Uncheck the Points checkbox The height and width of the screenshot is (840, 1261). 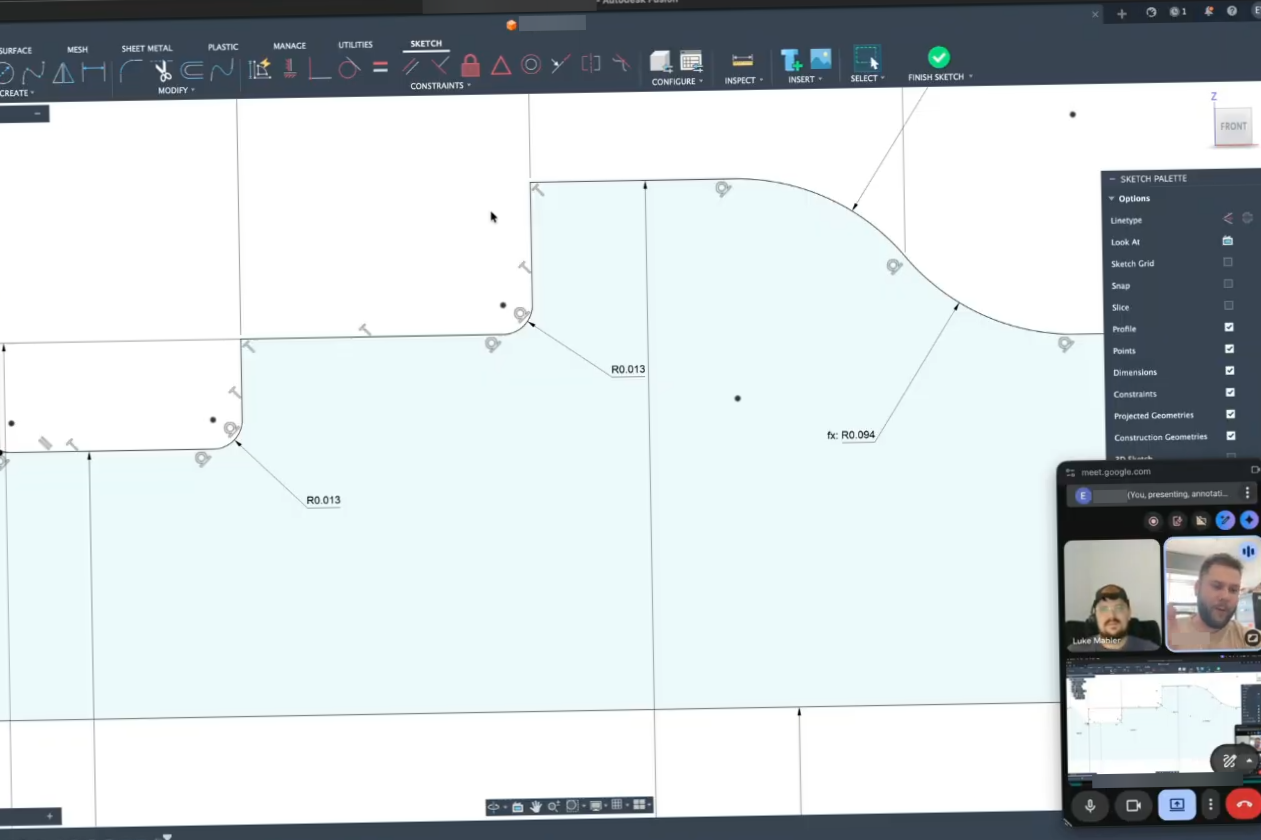(x=1229, y=349)
